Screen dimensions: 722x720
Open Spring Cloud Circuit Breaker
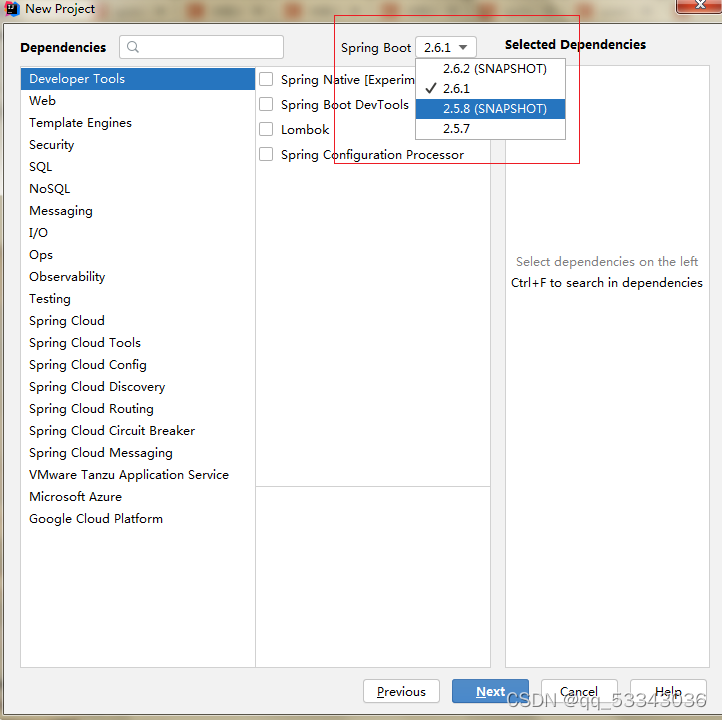click(138, 431)
